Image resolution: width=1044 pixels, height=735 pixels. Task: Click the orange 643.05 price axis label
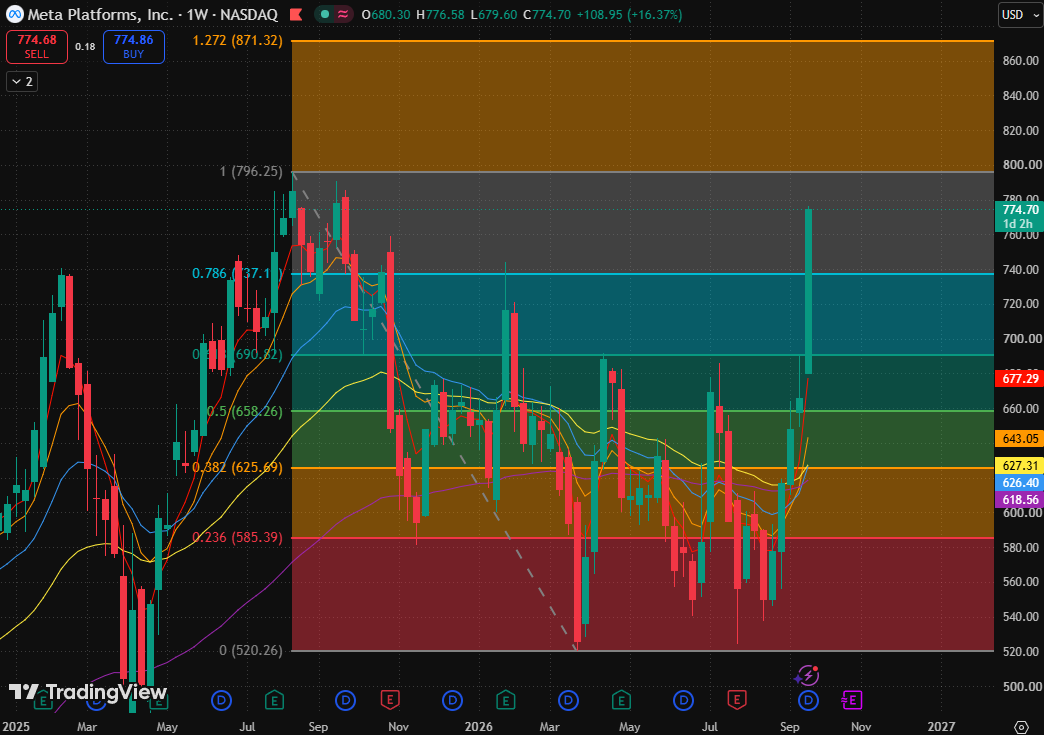coord(1019,439)
